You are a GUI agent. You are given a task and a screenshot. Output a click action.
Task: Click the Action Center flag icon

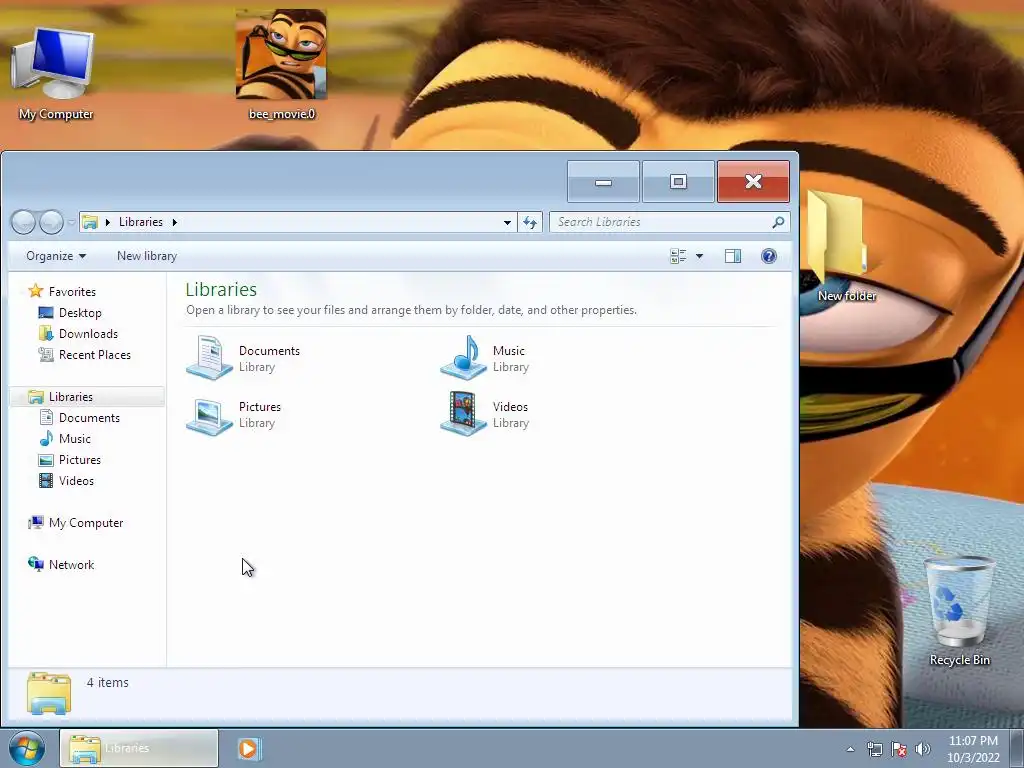[x=899, y=749]
